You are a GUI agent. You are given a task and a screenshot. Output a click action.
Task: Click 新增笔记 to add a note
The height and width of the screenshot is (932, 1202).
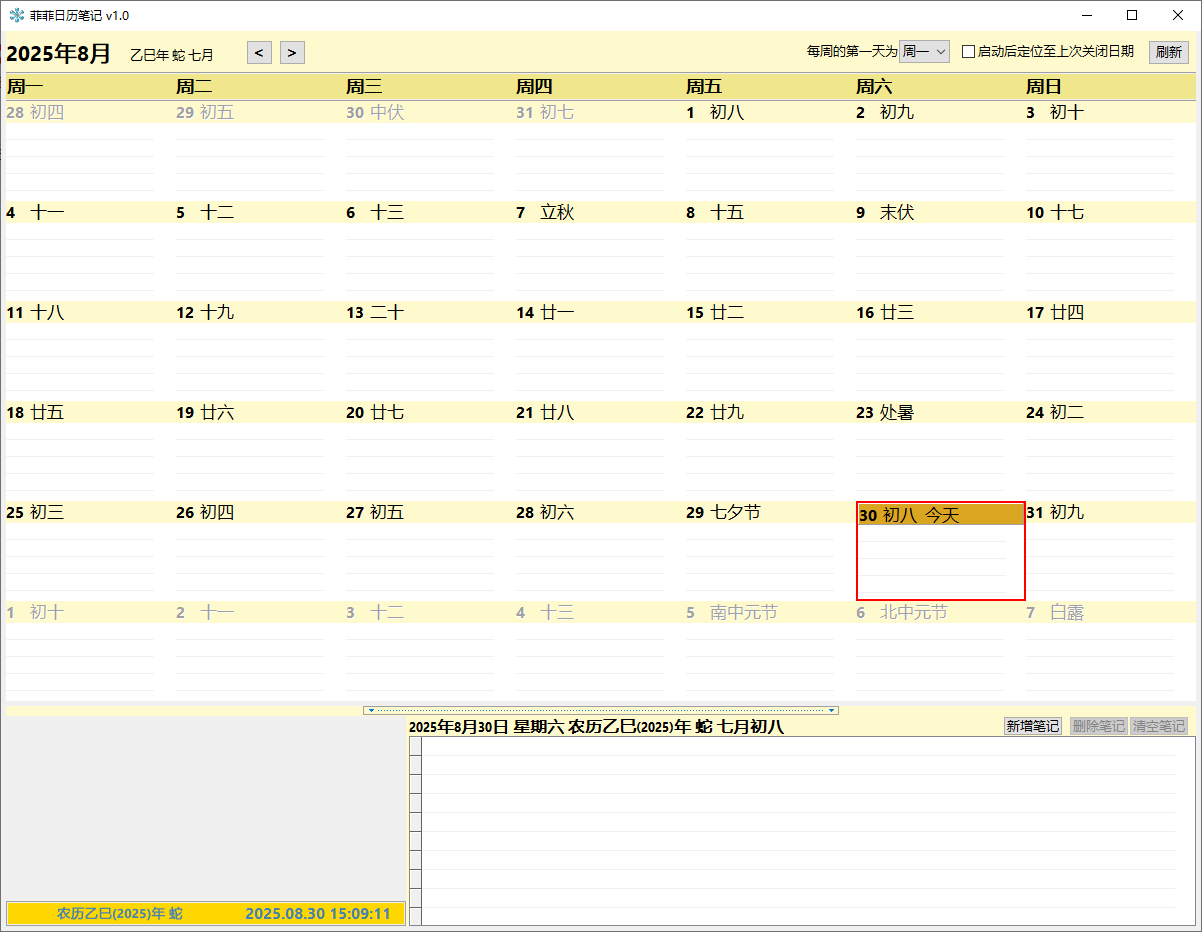click(1033, 726)
